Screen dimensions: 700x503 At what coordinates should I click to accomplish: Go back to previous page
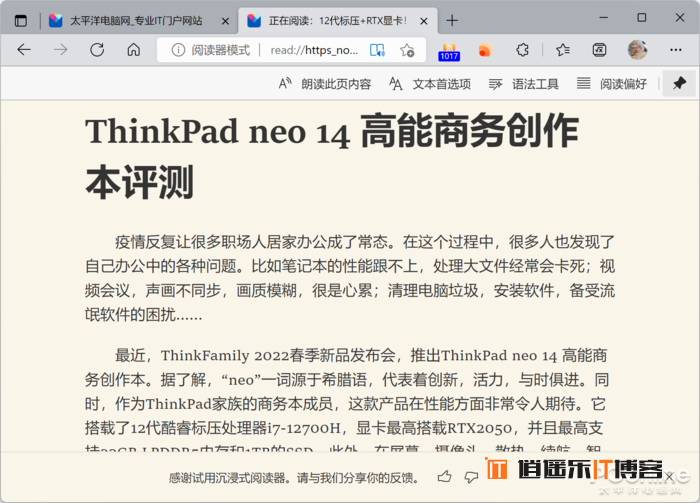24,50
